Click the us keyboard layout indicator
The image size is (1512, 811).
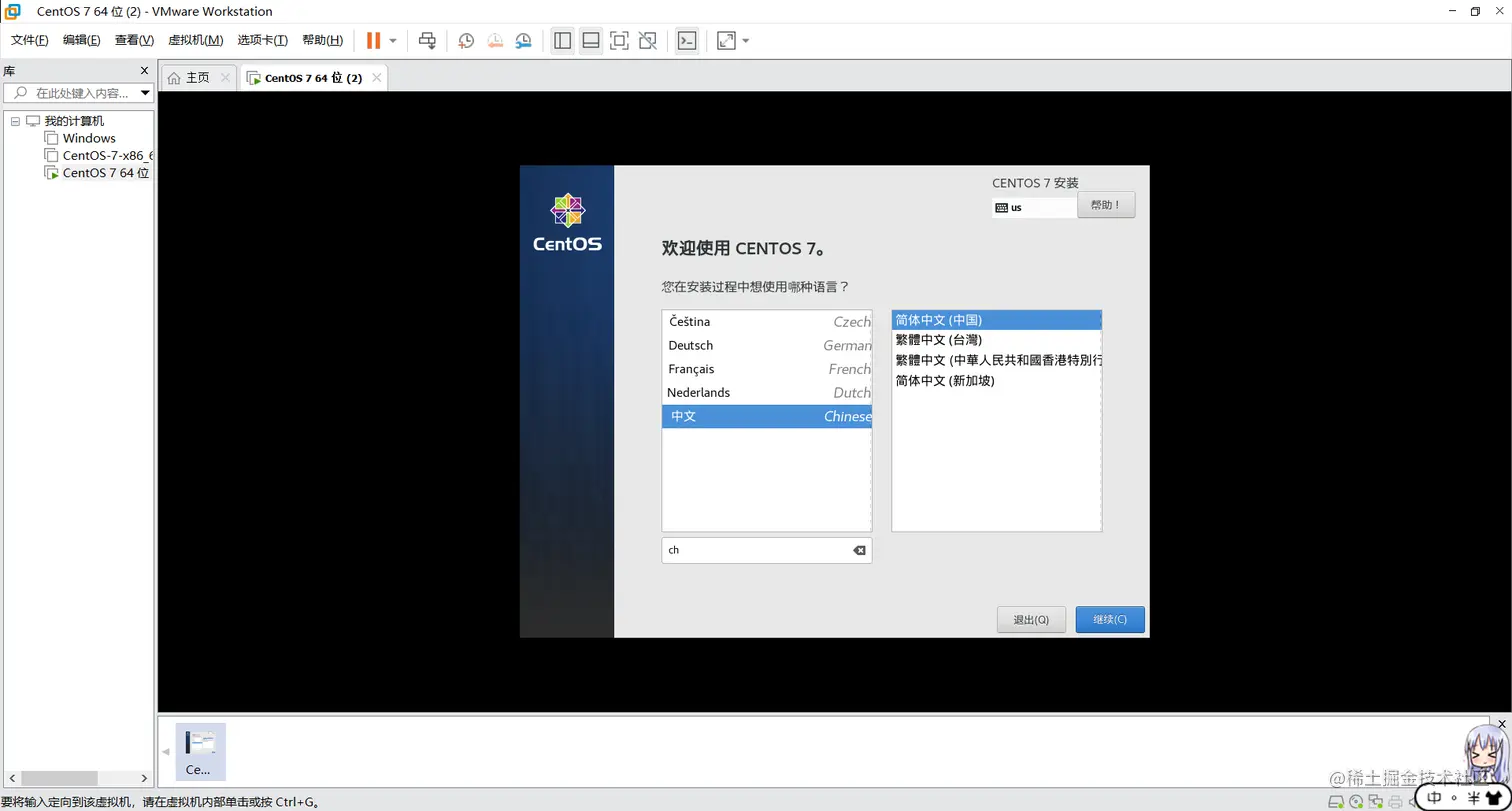click(x=1034, y=208)
